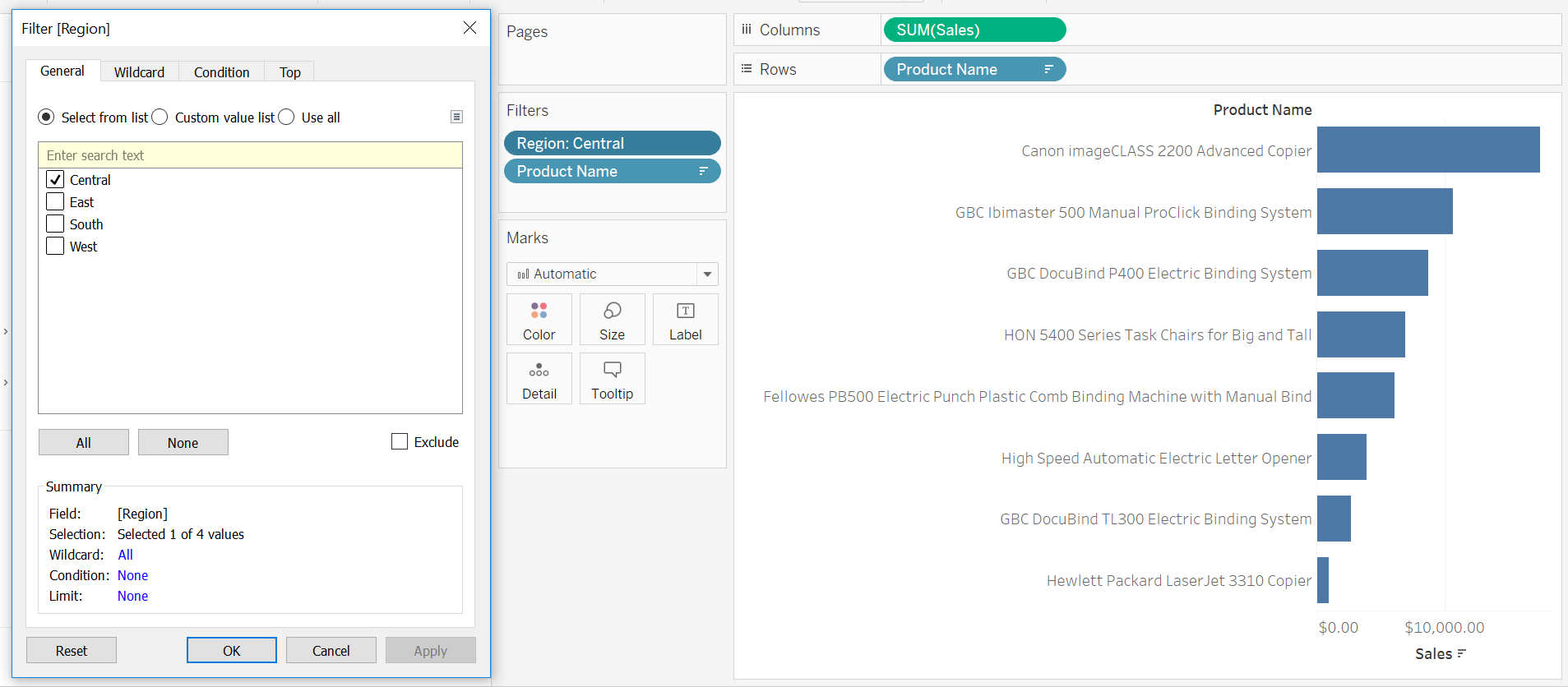Check the West region checkbox
This screenshot has width=1568, height=687.
[55, 246]
